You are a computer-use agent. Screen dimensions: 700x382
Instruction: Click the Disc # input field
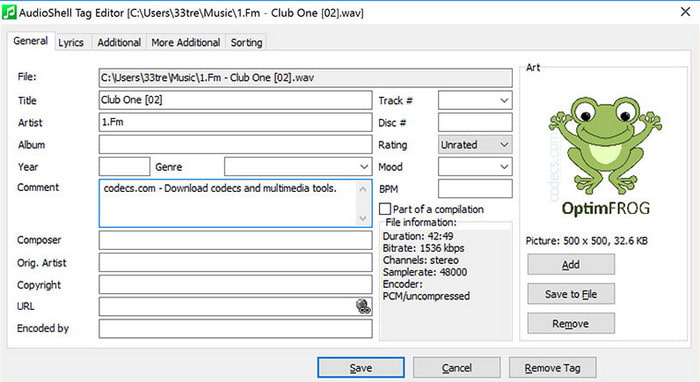coord(475,122)
